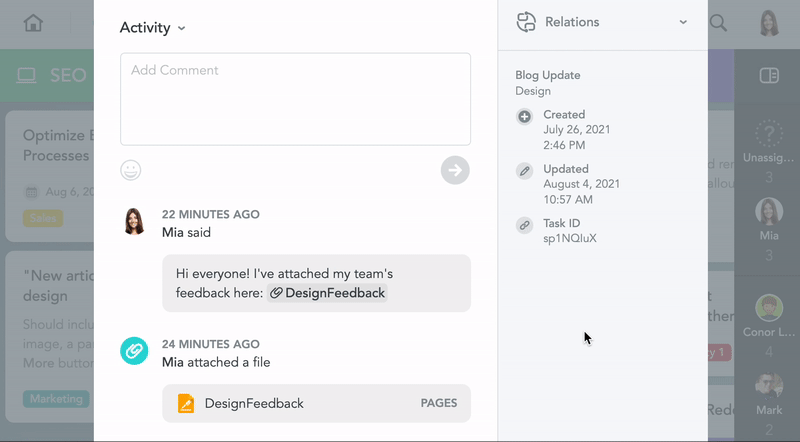Open the DesignFeedback link in Mia's comment
This screenshot has width=800, height=442.
327,293
